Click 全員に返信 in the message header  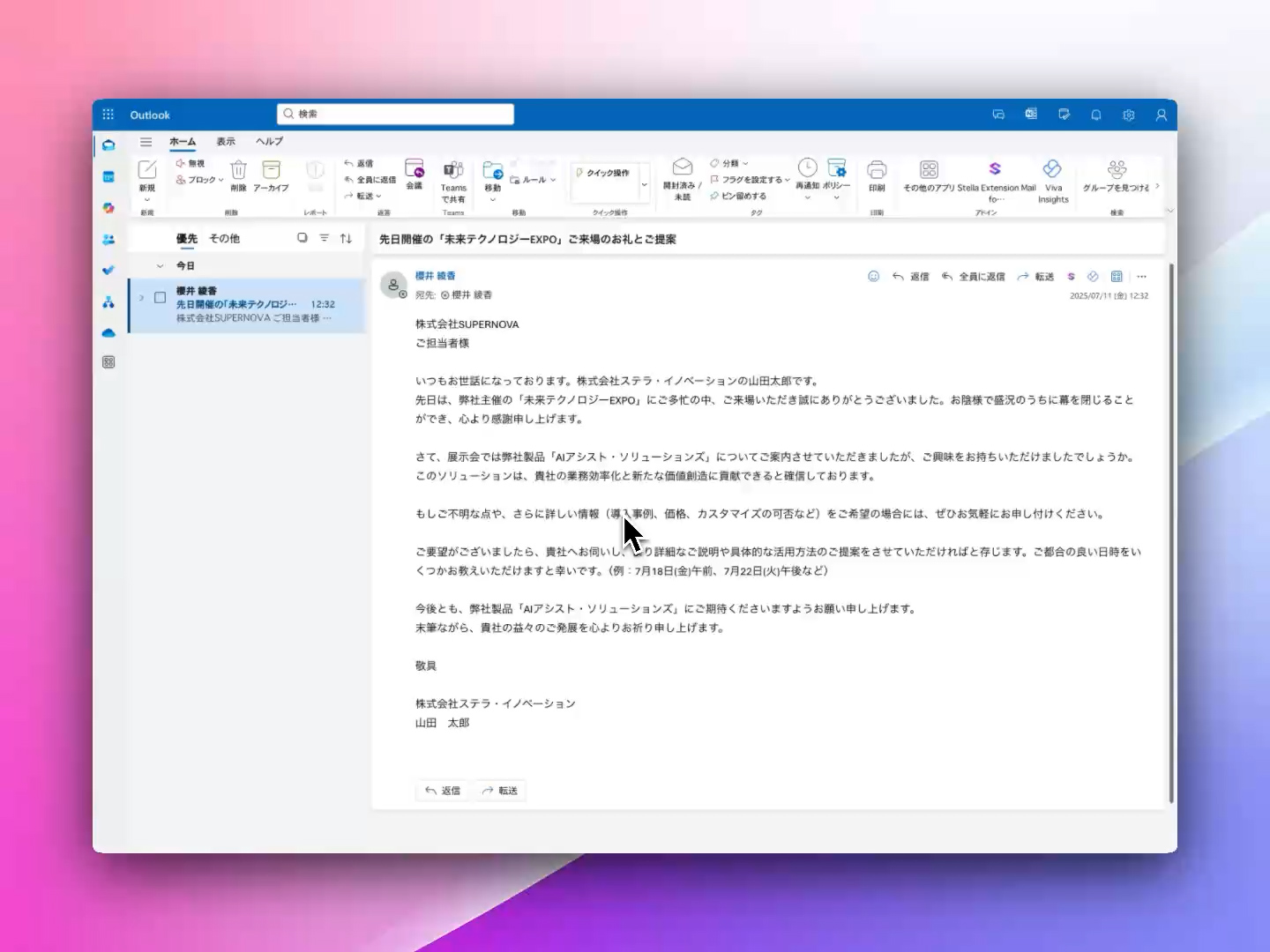pyautogui.click(x=973, y=277)
